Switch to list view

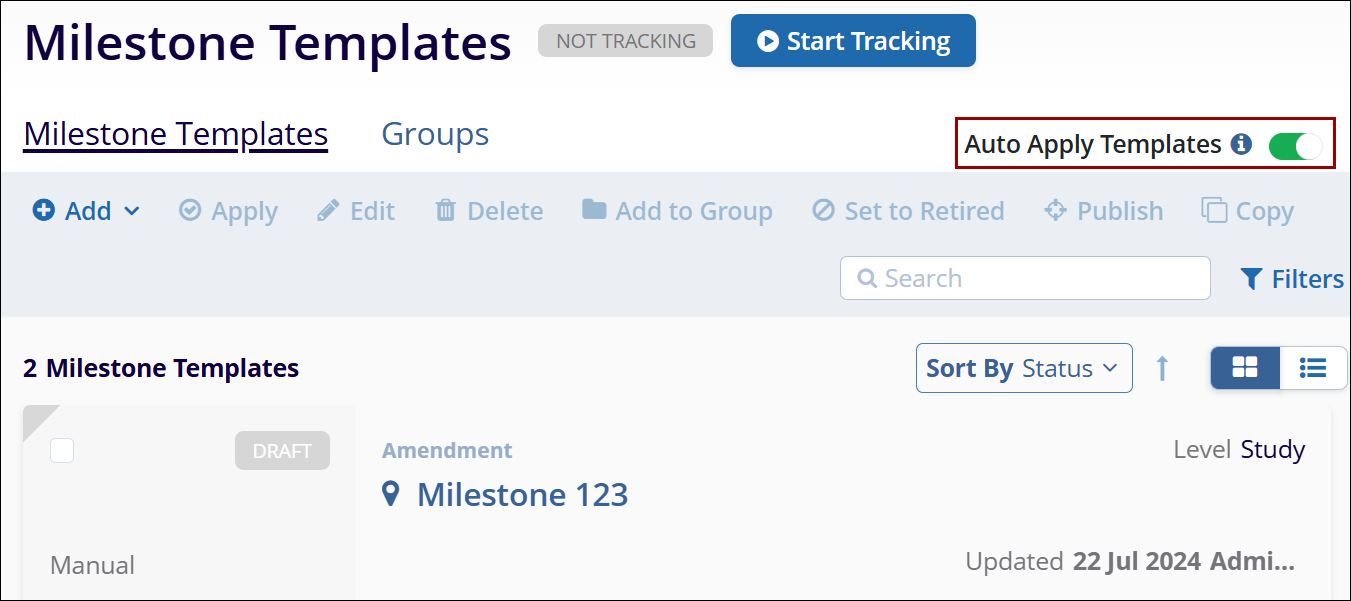1313,368
